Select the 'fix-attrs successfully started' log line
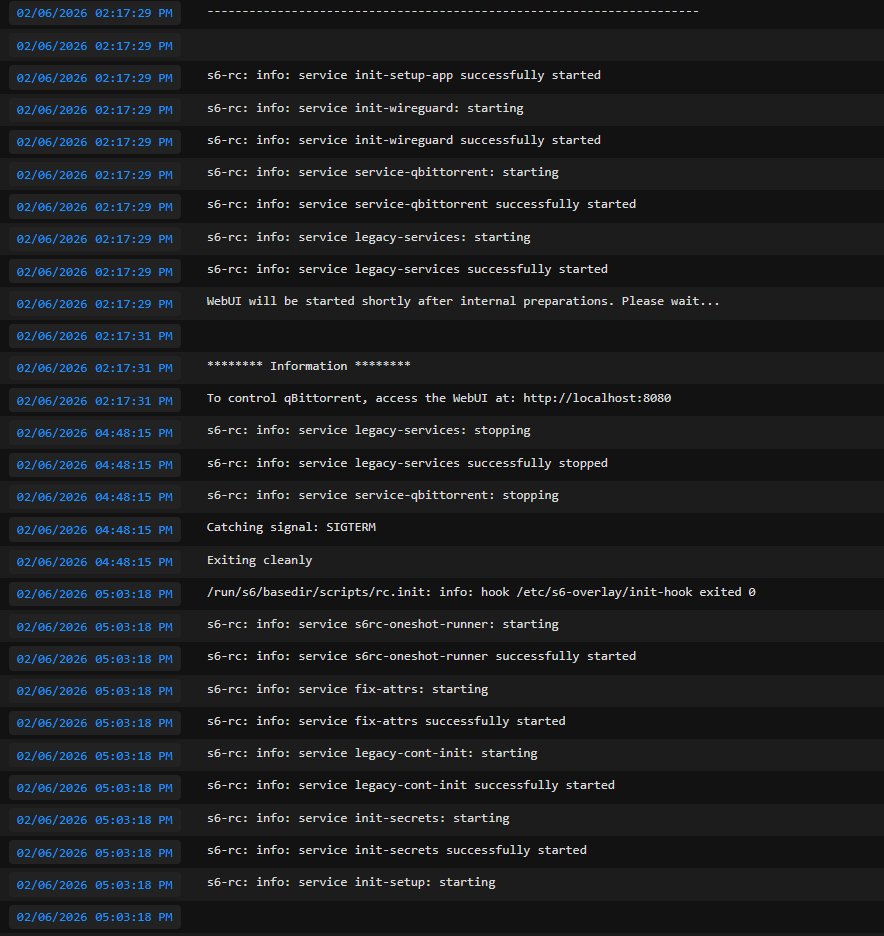Viewport: 884px width, 936px height. point(386,721)
